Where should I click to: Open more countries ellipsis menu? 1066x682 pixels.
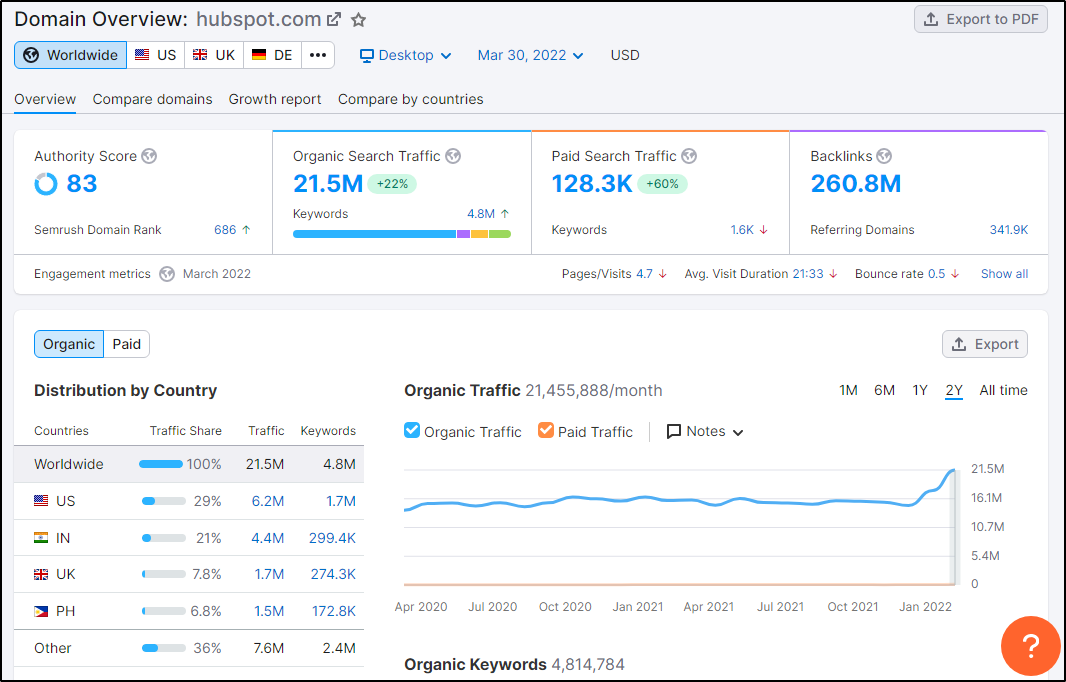pos(318,55)
